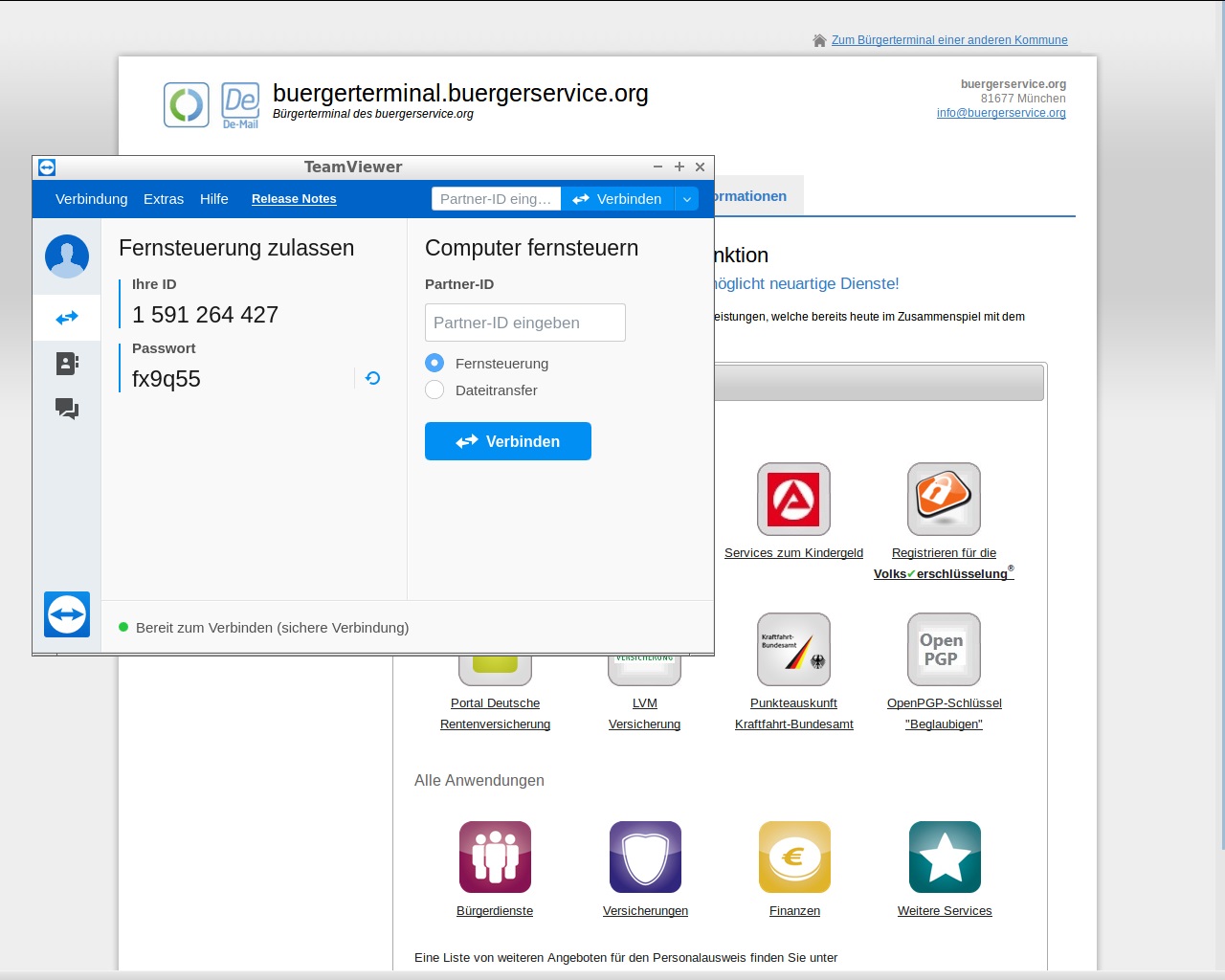Click the info@buergerservice.org email link

pos(1001,113)
